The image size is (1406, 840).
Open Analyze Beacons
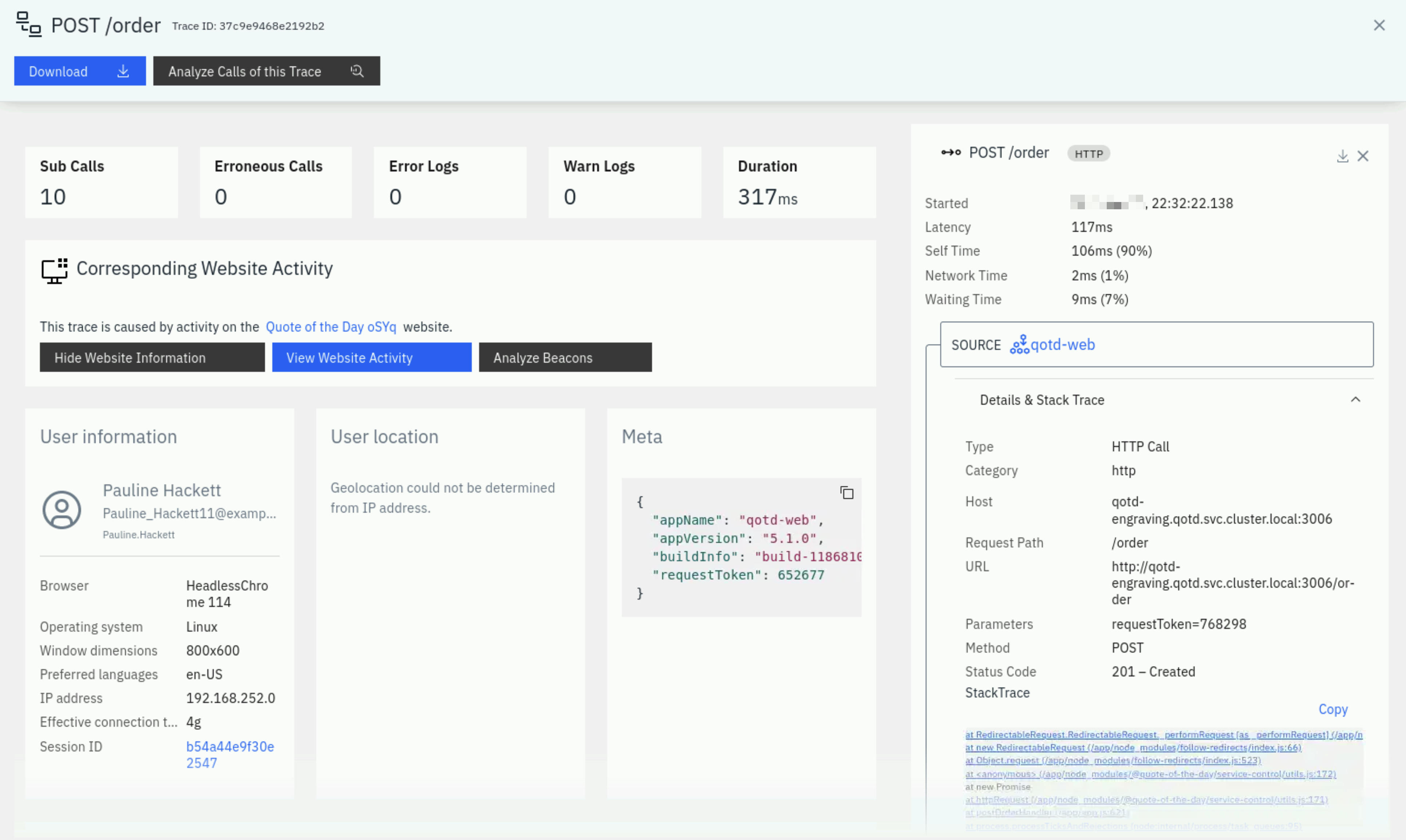pyautogui.click(x=565, y=357)
